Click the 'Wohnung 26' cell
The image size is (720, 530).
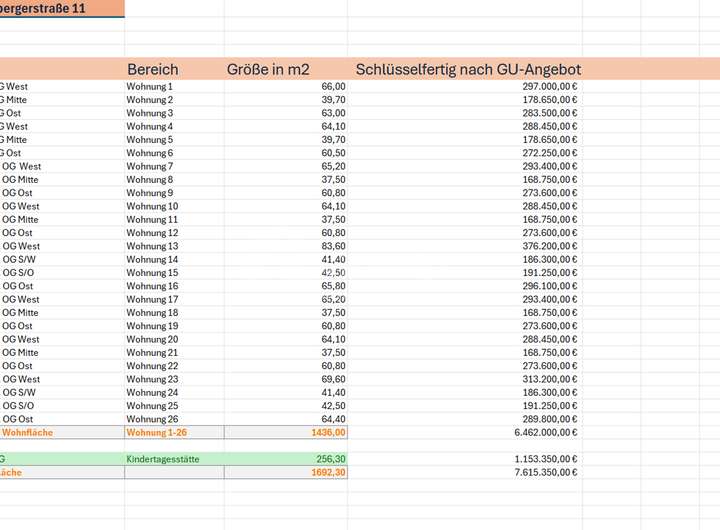[152, 419]
